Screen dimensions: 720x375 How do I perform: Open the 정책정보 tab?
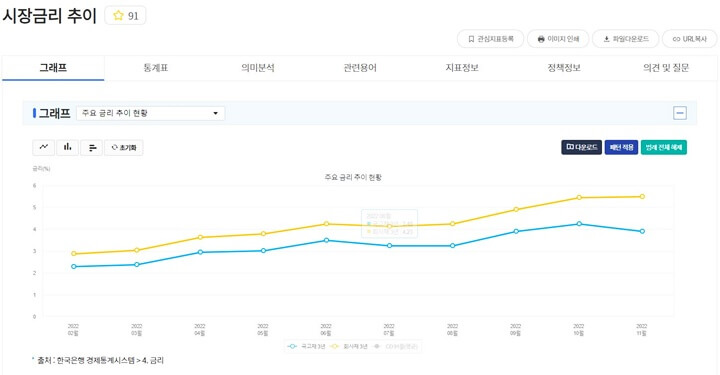click(564, 68)
